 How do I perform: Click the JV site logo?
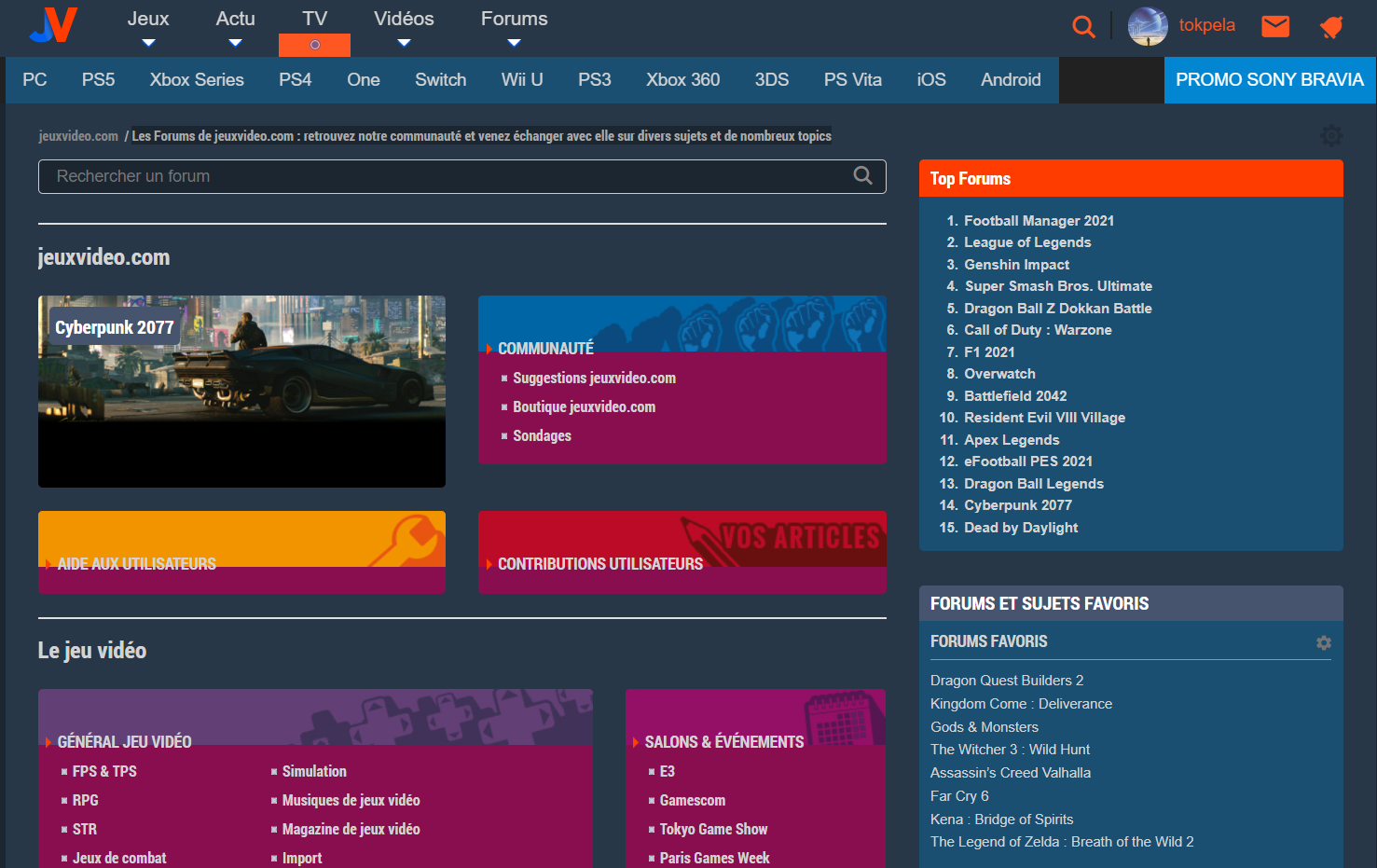53,25
